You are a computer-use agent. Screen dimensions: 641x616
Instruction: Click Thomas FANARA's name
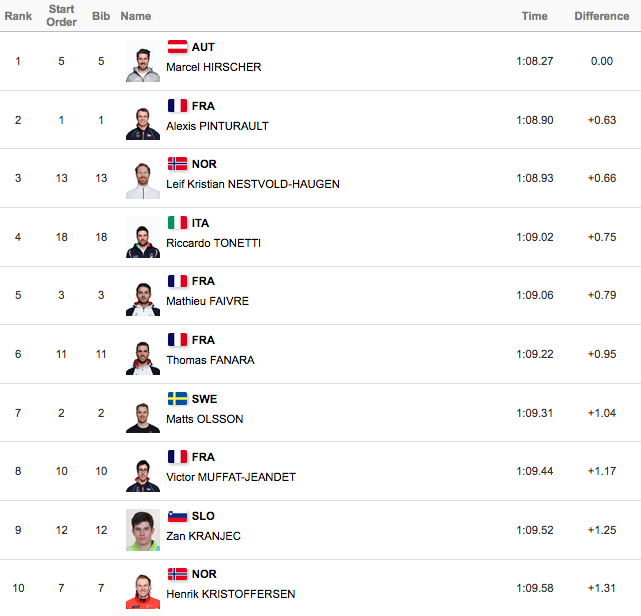[210, 360]
